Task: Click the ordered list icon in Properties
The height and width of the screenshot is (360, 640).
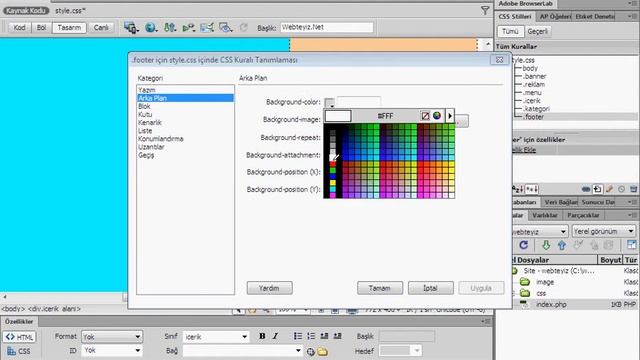Action: tap(311, 336)
